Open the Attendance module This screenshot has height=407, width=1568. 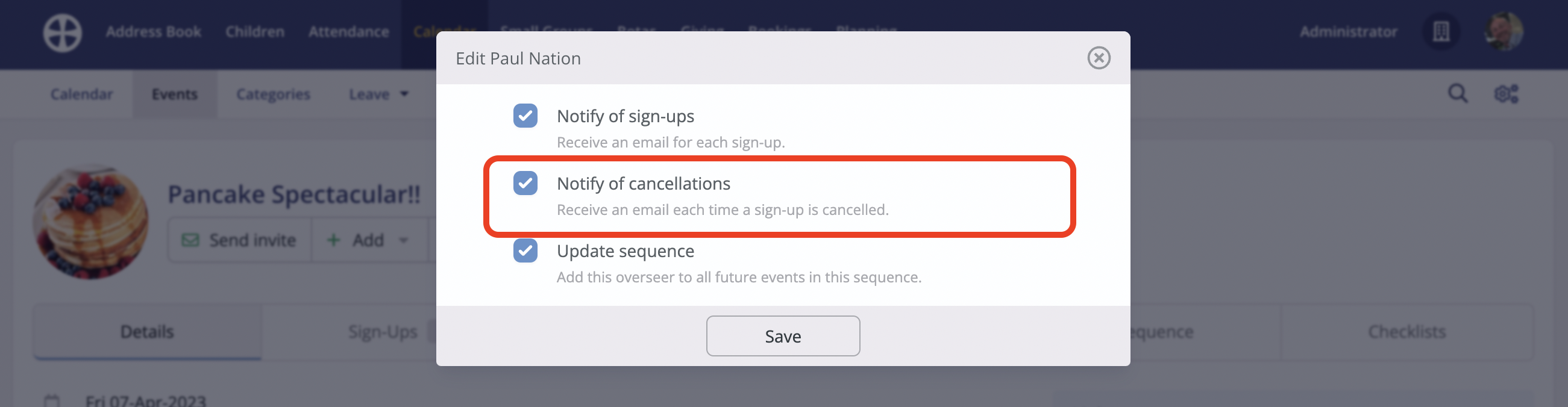(x=348, y=32)
